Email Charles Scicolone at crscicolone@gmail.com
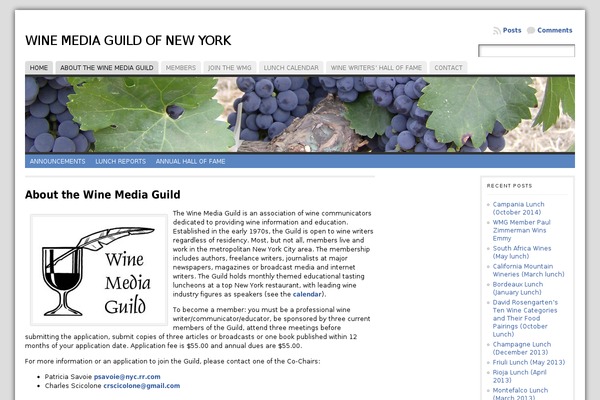600x400 pixels. 142,385
